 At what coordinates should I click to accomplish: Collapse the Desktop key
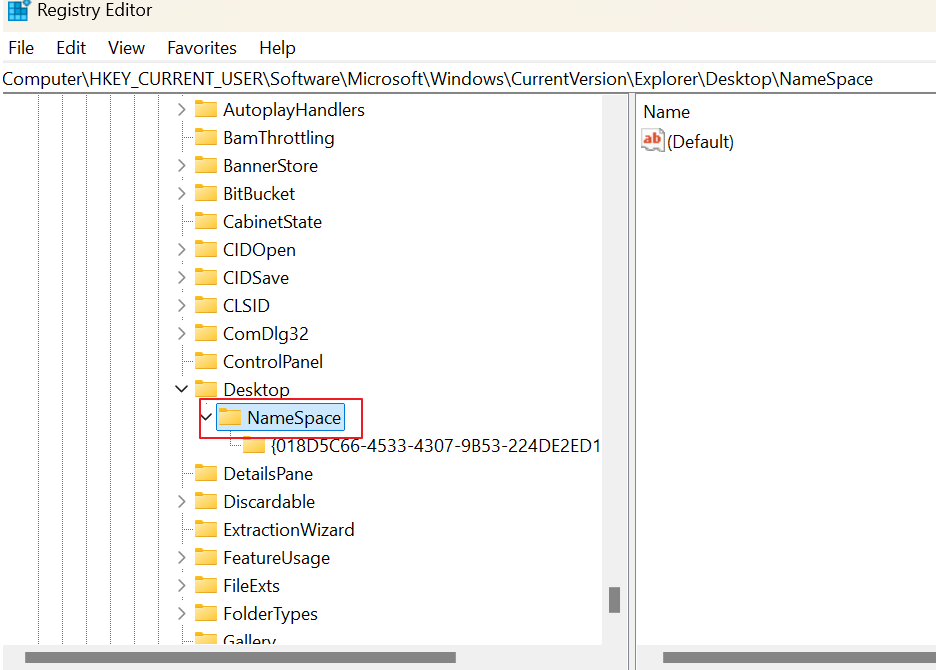point(181,389)
